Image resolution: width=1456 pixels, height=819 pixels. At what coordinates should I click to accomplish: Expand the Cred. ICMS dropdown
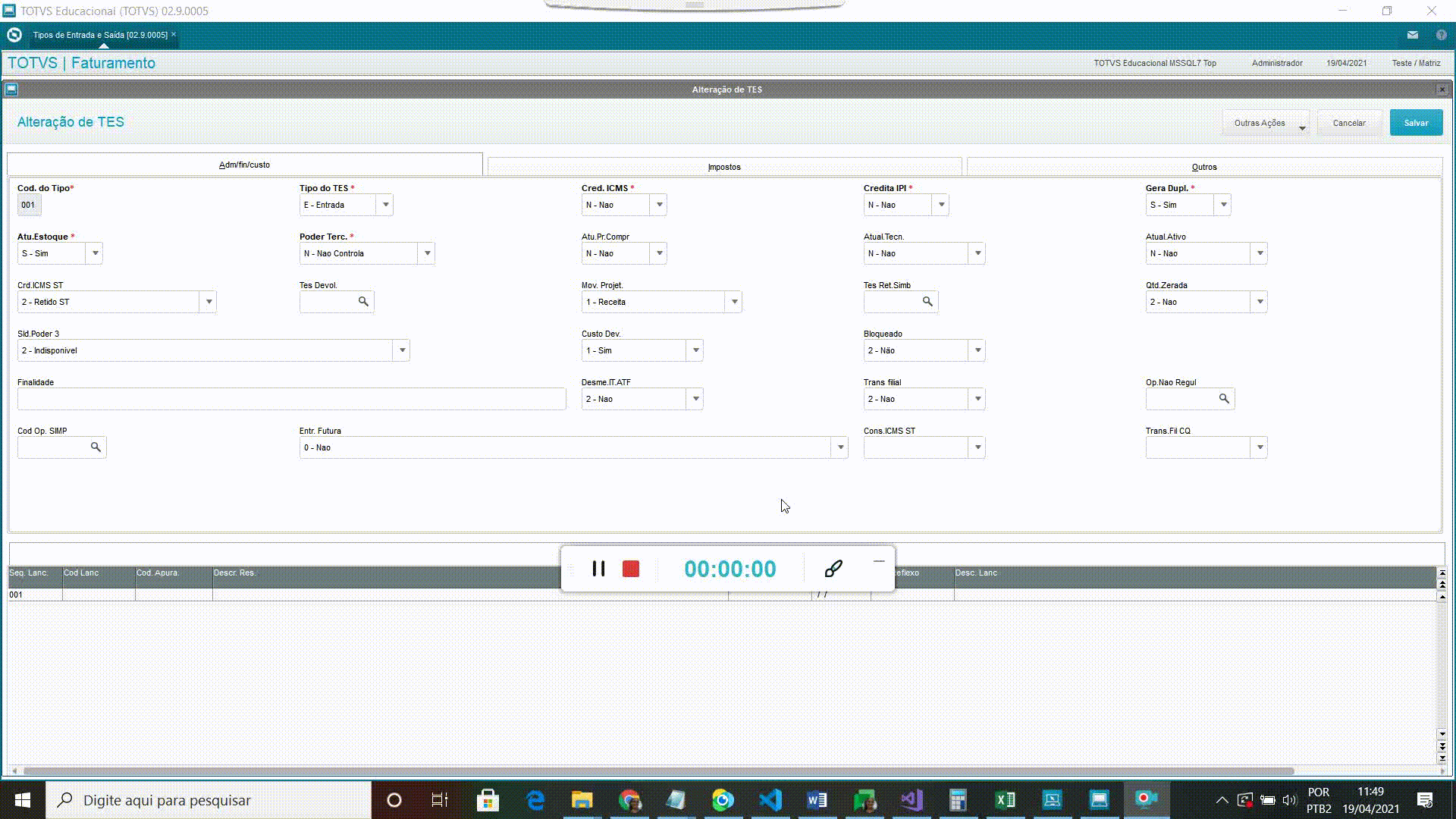point(659,205)
